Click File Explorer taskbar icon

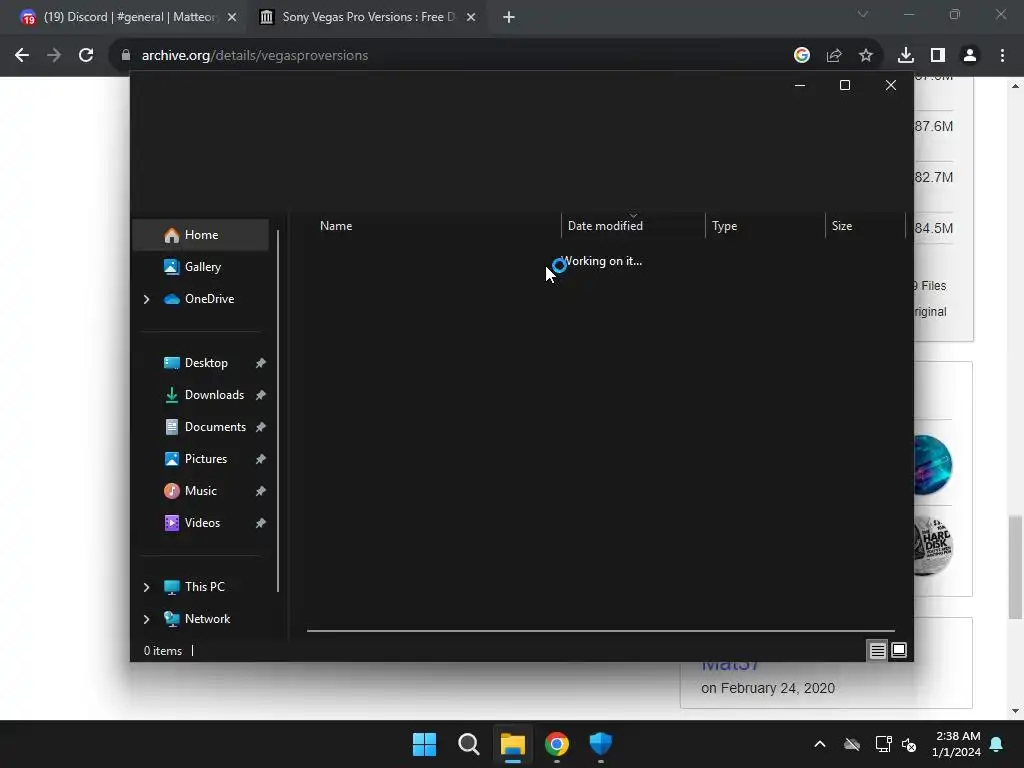click(x=513, y=744)
